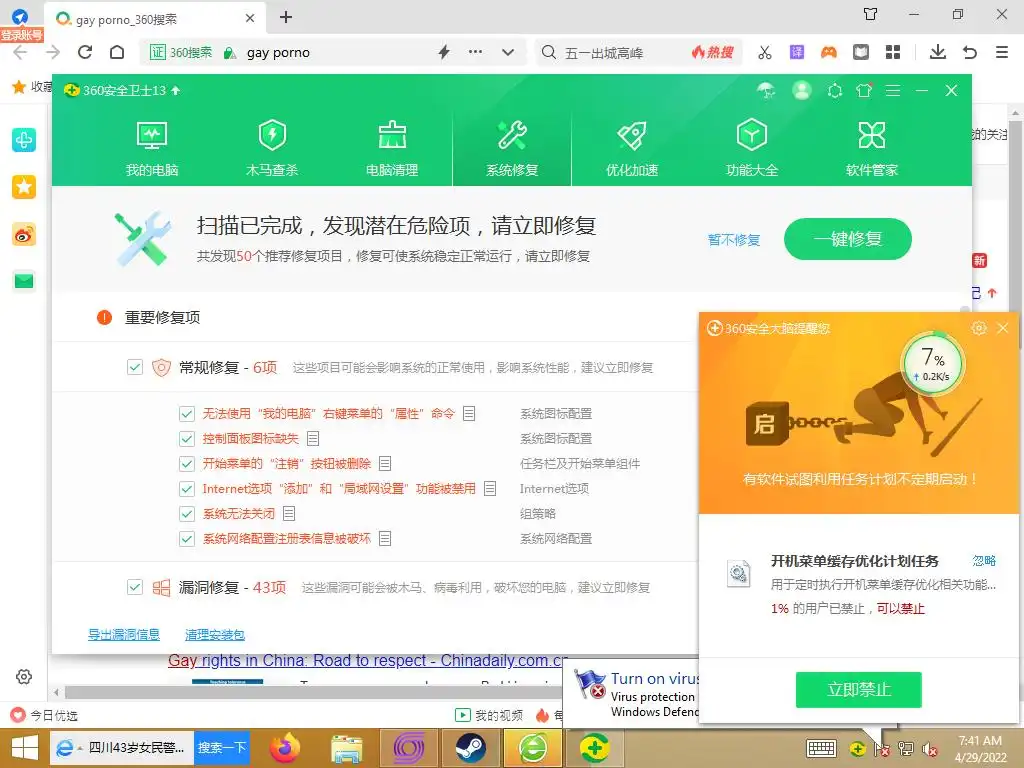Toggle 漏洞修复 43项 checkbox
The width and height of the screenshot is (1024, 768).
[135, 587]
